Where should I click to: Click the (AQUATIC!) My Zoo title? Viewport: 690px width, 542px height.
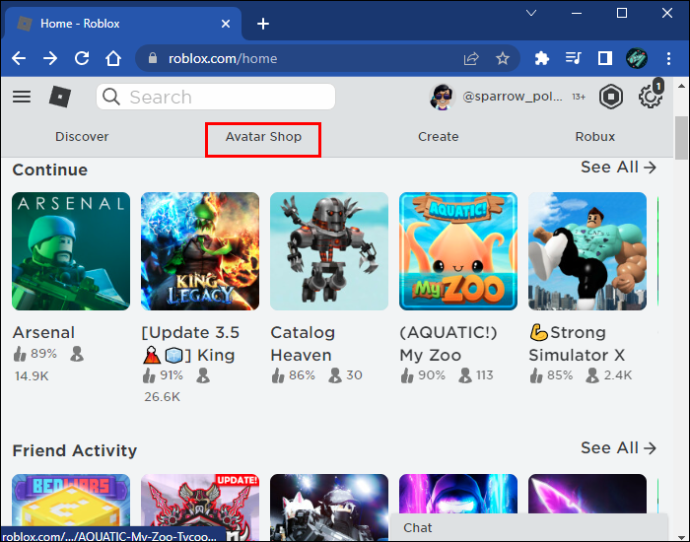448,344
